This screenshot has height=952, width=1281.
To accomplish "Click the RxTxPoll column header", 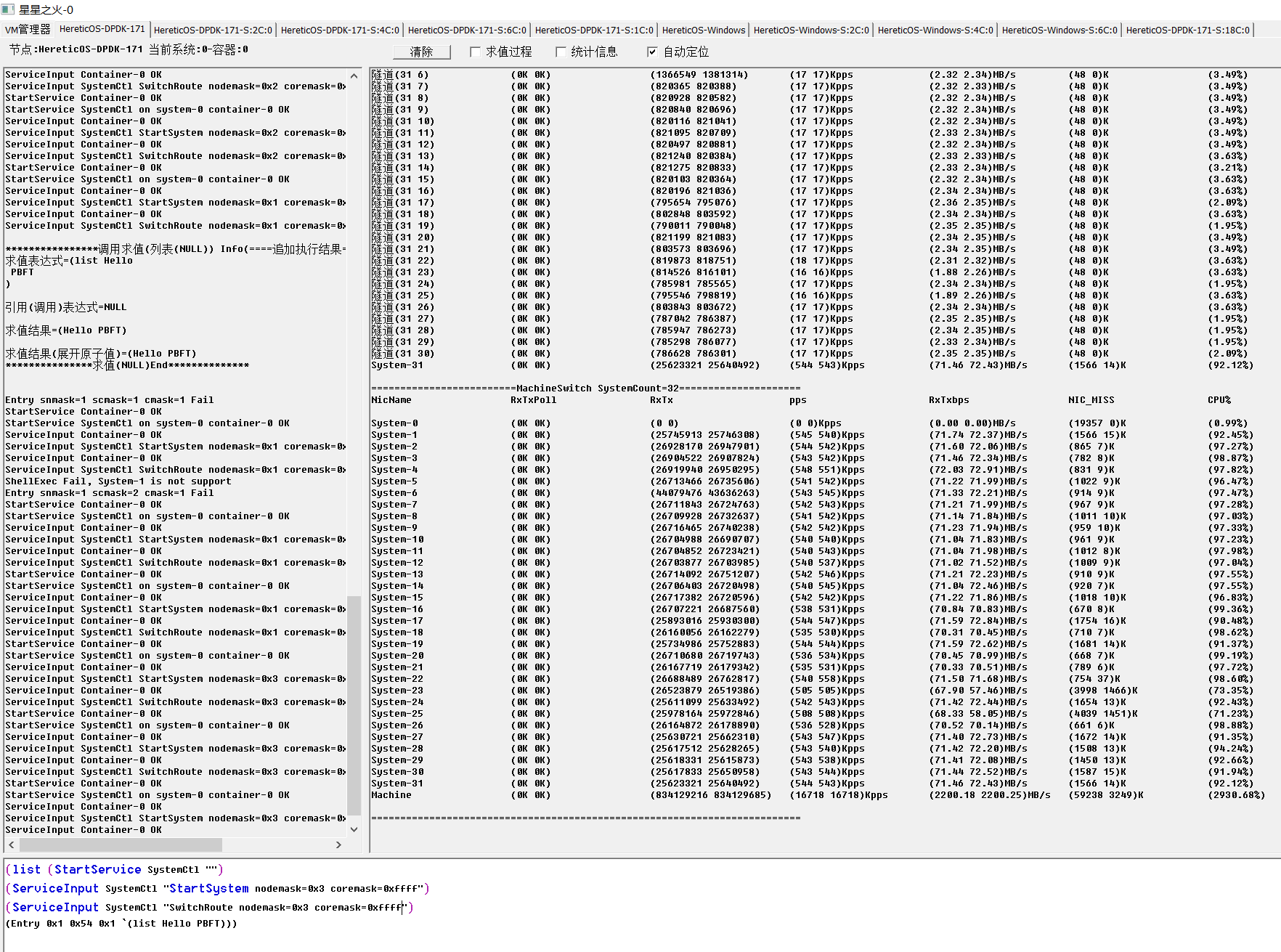I will click(534, 400).
